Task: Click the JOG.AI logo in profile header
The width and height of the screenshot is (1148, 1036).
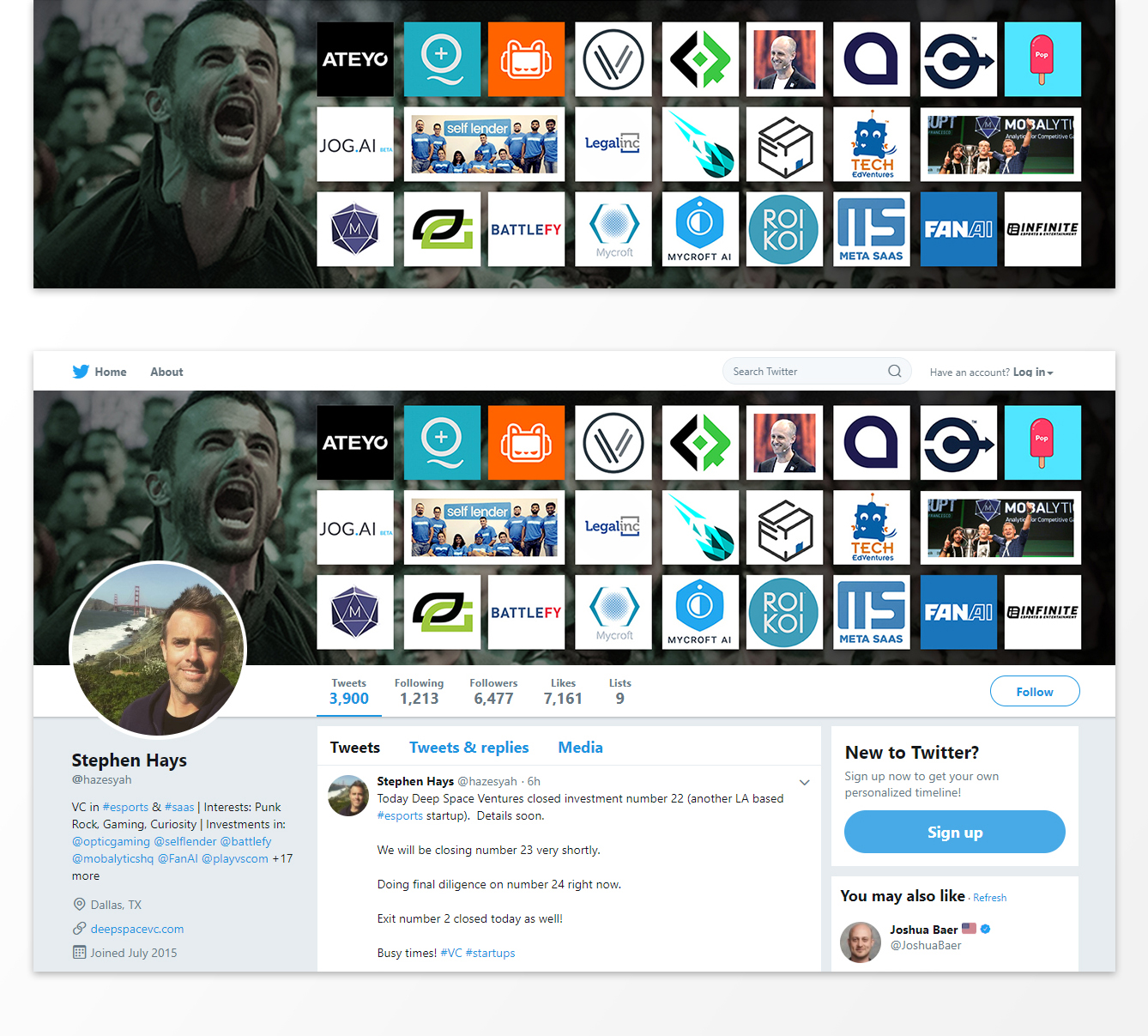Action: click(355, 527)
